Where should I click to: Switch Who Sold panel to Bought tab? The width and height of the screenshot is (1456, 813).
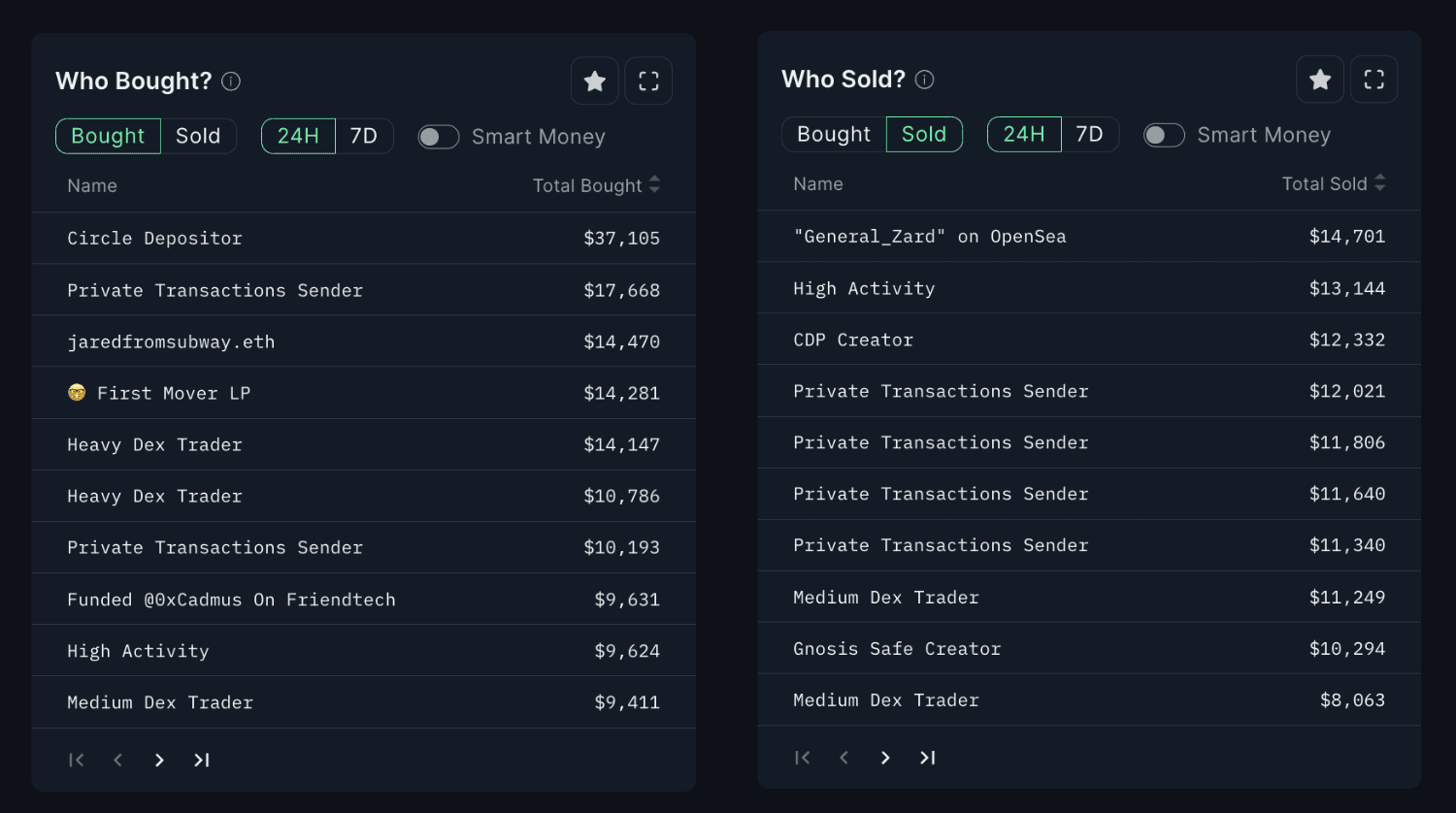834,135
